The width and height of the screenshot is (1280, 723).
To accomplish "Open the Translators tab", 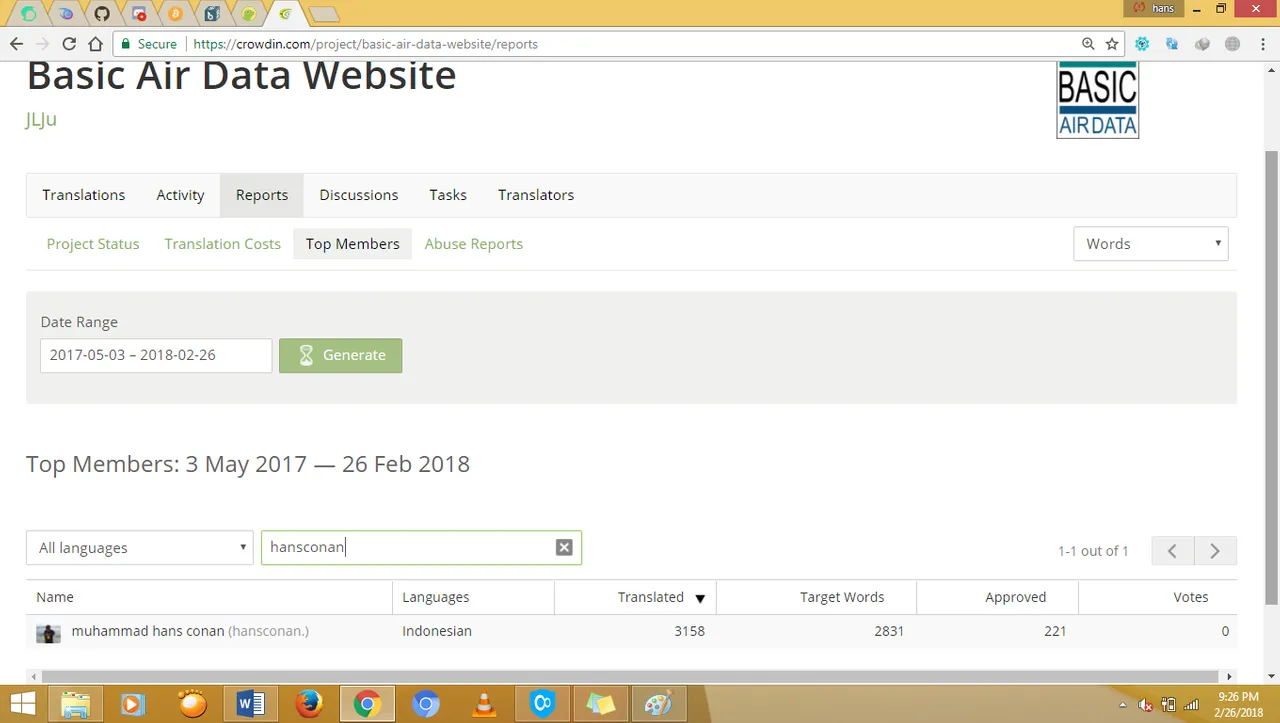I will pyautogui.click(x=536, y=195).
